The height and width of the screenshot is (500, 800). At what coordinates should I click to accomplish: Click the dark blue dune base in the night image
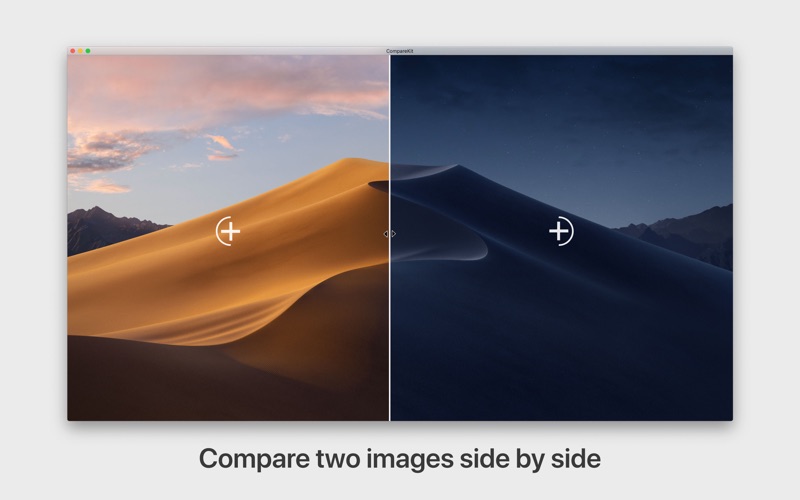coord(561,367)
